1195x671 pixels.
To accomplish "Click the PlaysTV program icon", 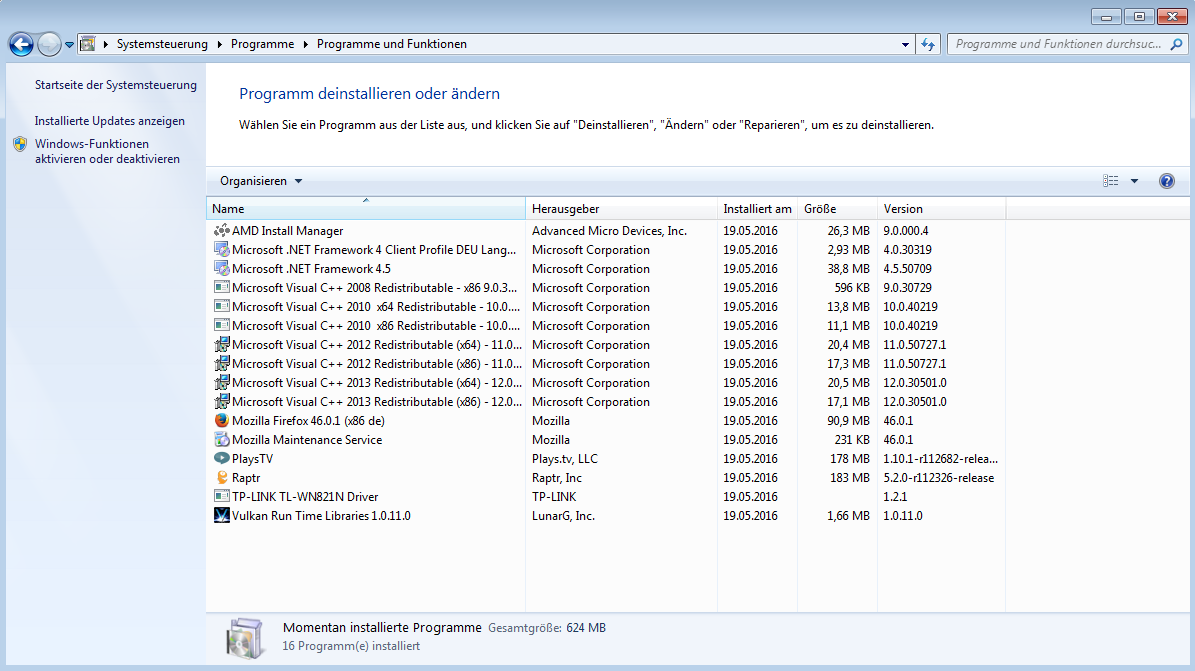I will [x=222, y=458].
